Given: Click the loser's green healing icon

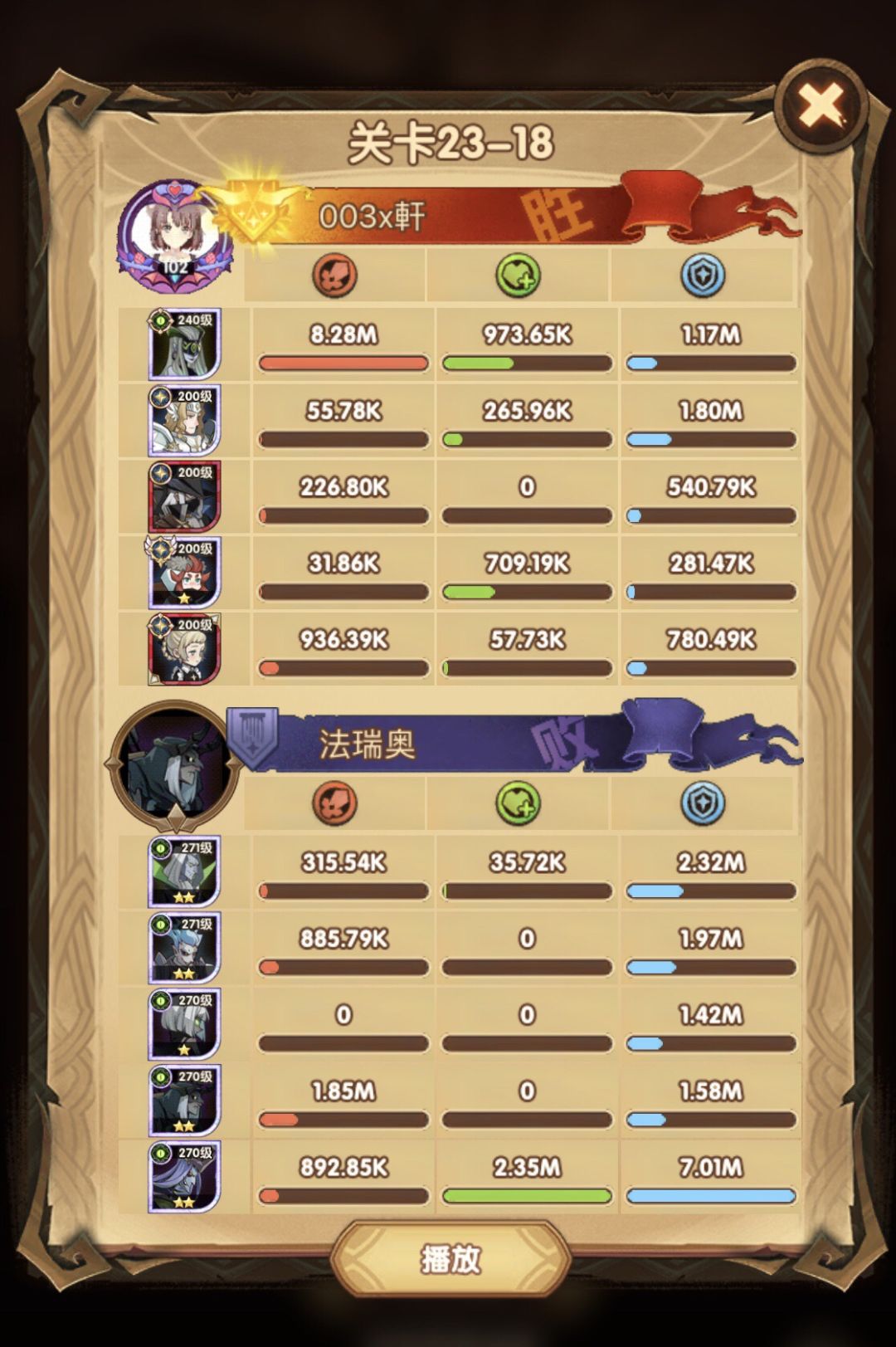Looking at the screenshot, I should pyautogui.click(x=519, y=803).
